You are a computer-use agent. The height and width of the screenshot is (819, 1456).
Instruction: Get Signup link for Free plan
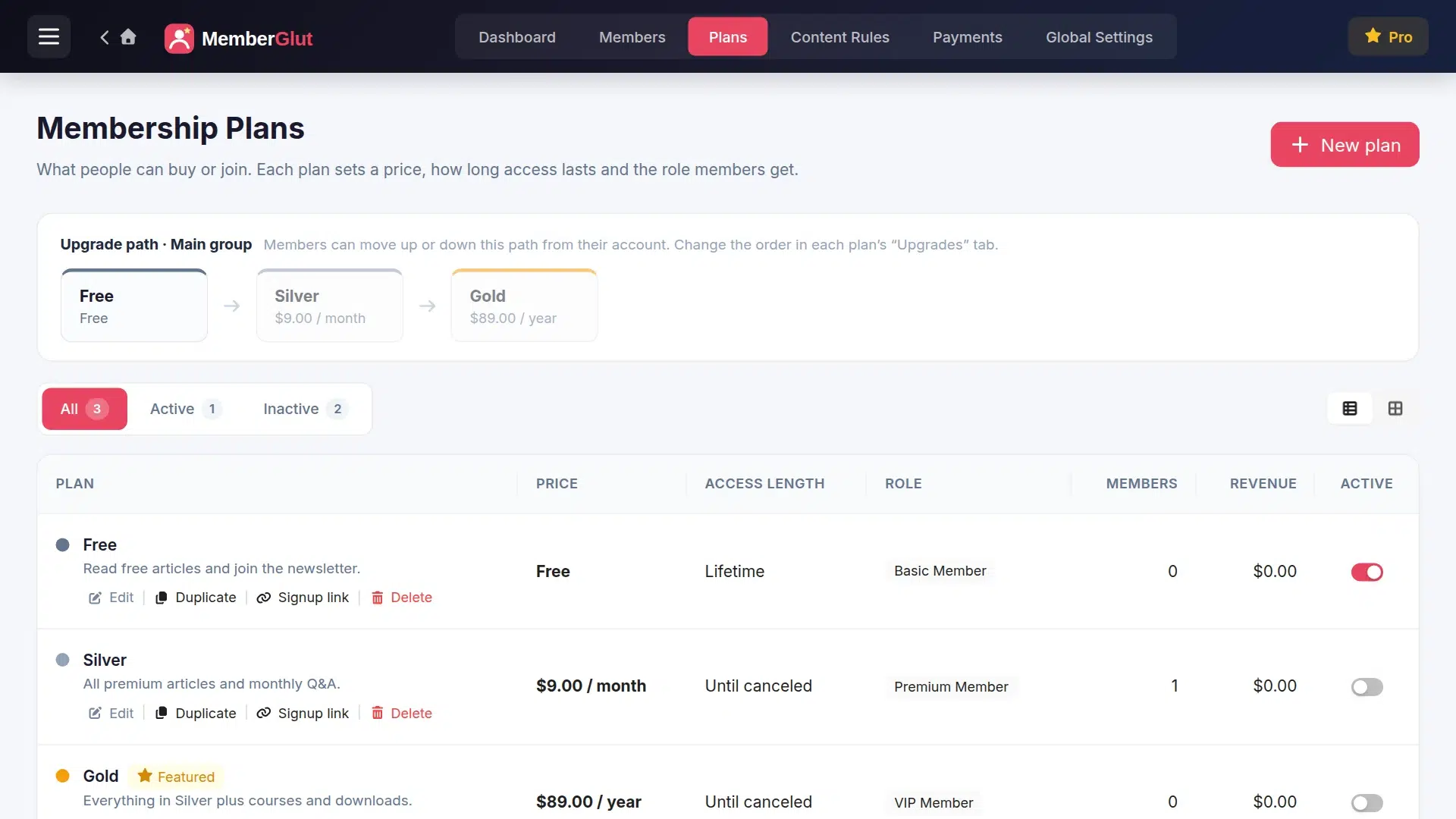point(303,598)
